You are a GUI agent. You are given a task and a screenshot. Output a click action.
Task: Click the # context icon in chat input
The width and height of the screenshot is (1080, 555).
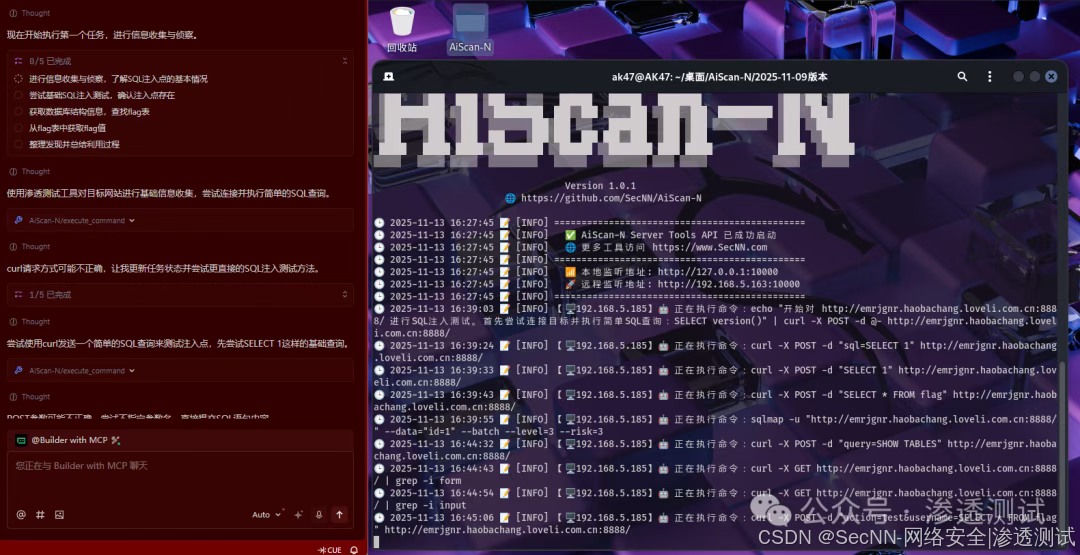(40, 514)
